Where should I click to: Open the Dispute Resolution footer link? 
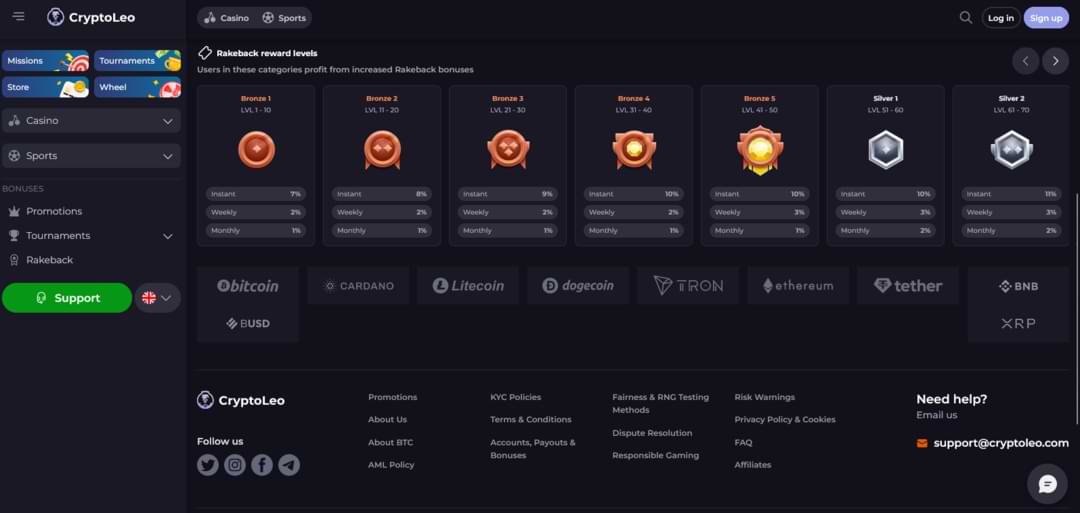(652, 433)
